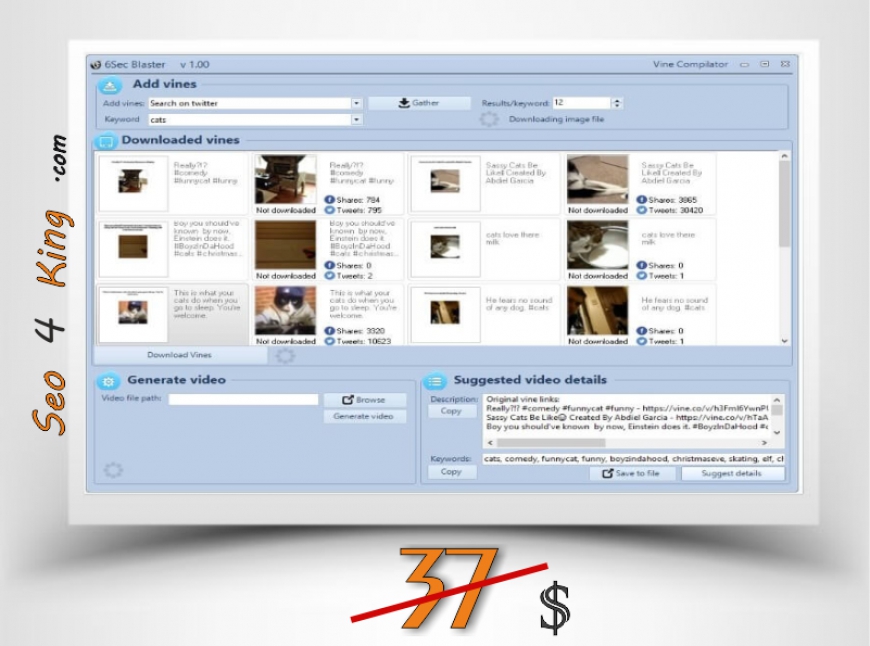Click the Downloaded vines scrollbar up arrow
This screenshot has height=646, width=870.
click(x=784, y=157)
